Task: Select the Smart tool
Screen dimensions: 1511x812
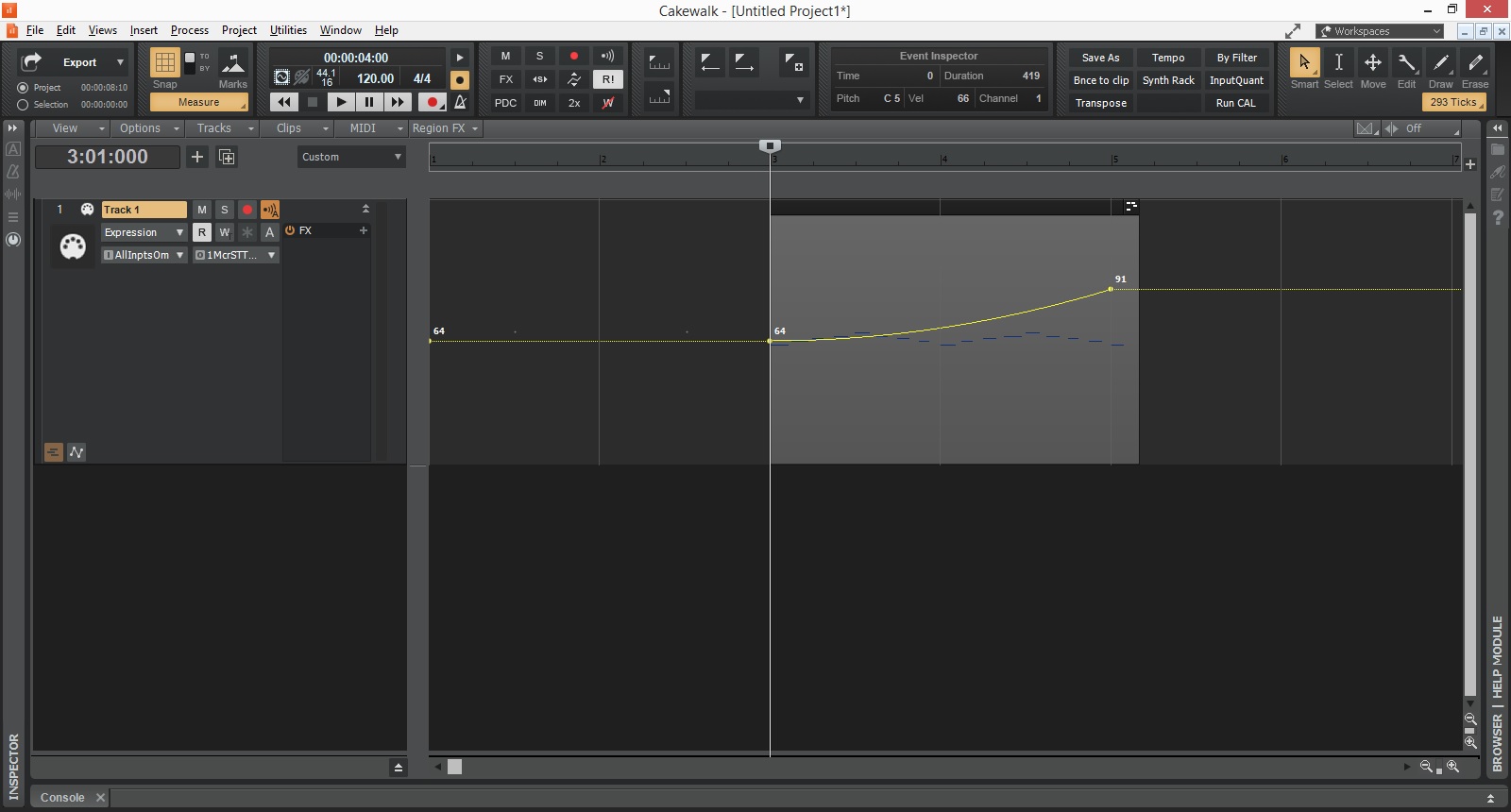Action: 1304,62
